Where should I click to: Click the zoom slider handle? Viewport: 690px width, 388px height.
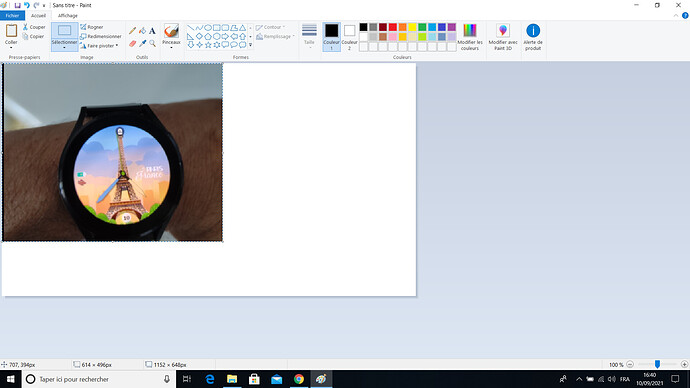click(x=657, y=364)
